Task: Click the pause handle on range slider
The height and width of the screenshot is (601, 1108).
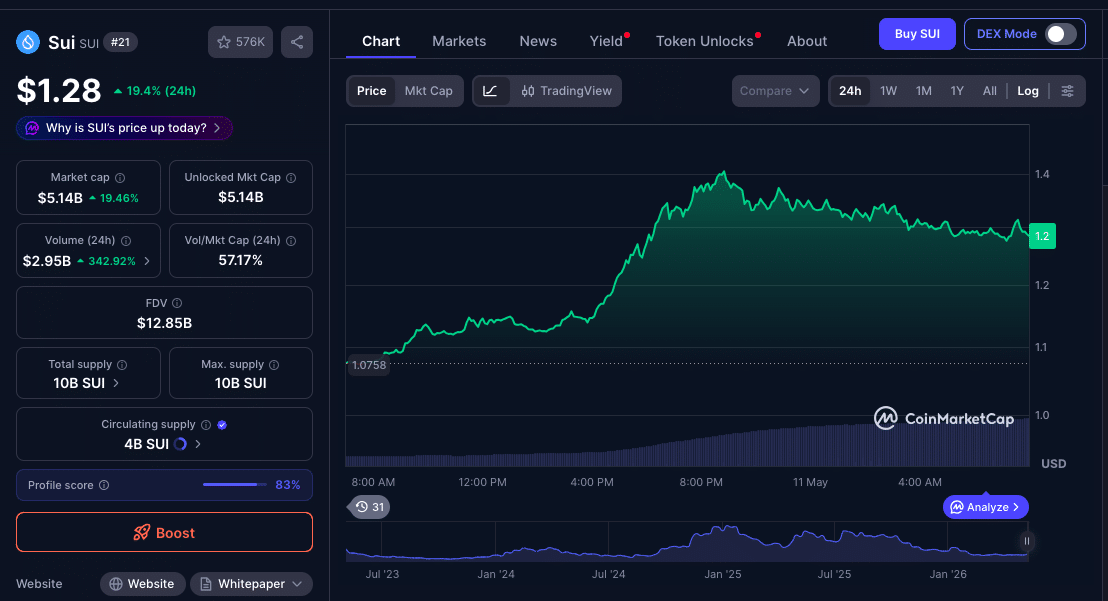Action: [1027, 542]
